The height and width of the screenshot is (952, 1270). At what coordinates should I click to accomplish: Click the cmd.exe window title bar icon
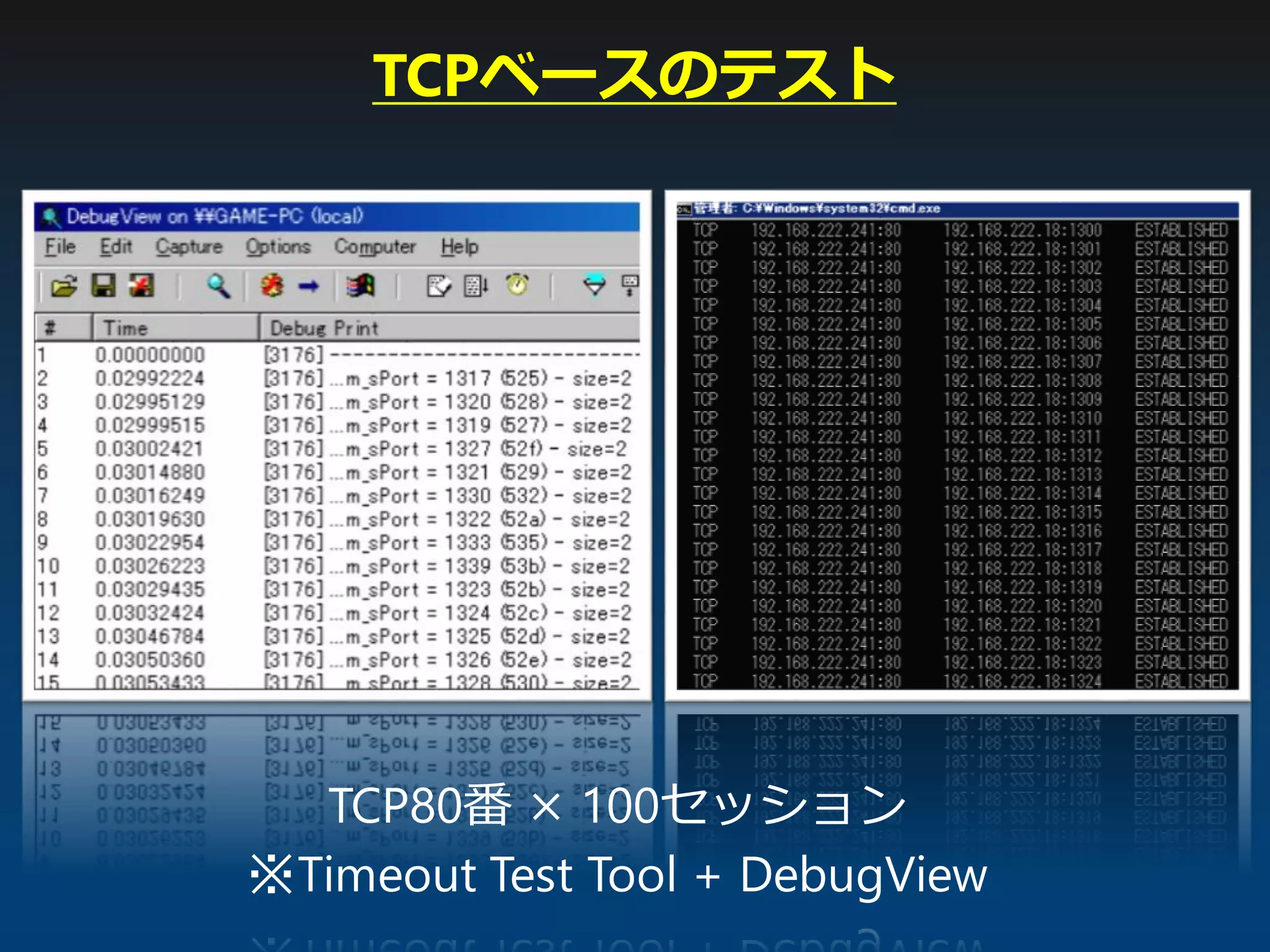click(x=683, y=209)
